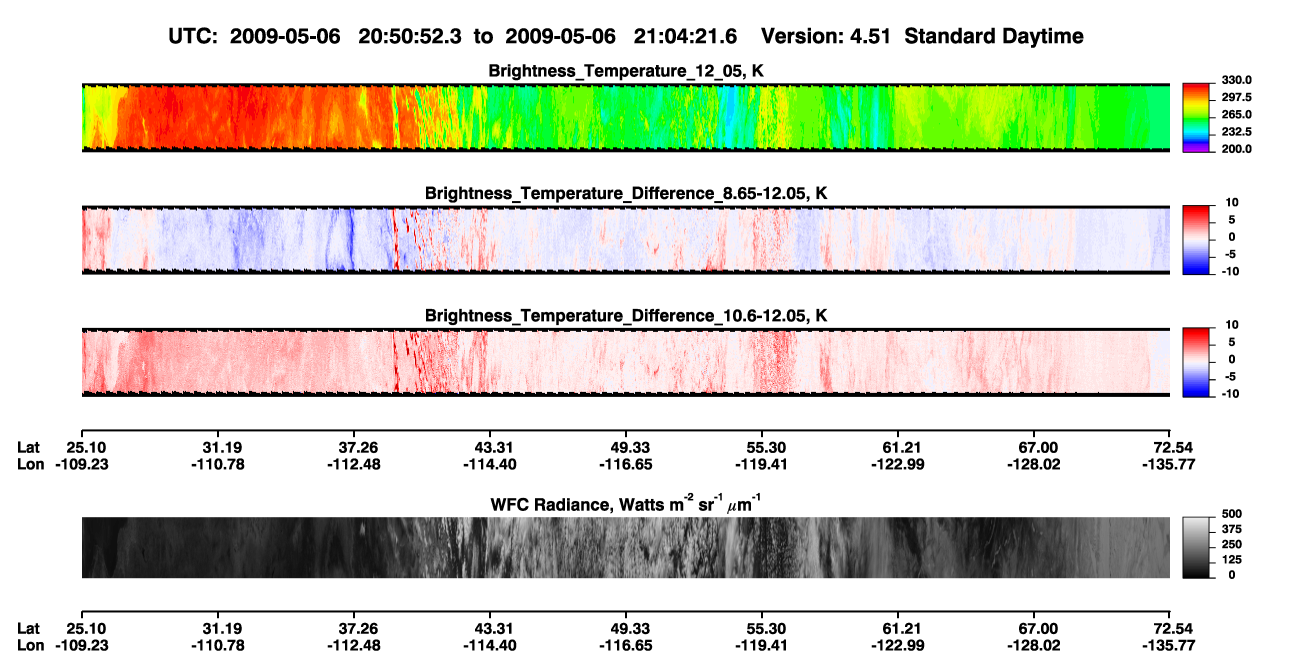Click the Brightness_Temperature_12_05 color scale bar

point(1196,116)
